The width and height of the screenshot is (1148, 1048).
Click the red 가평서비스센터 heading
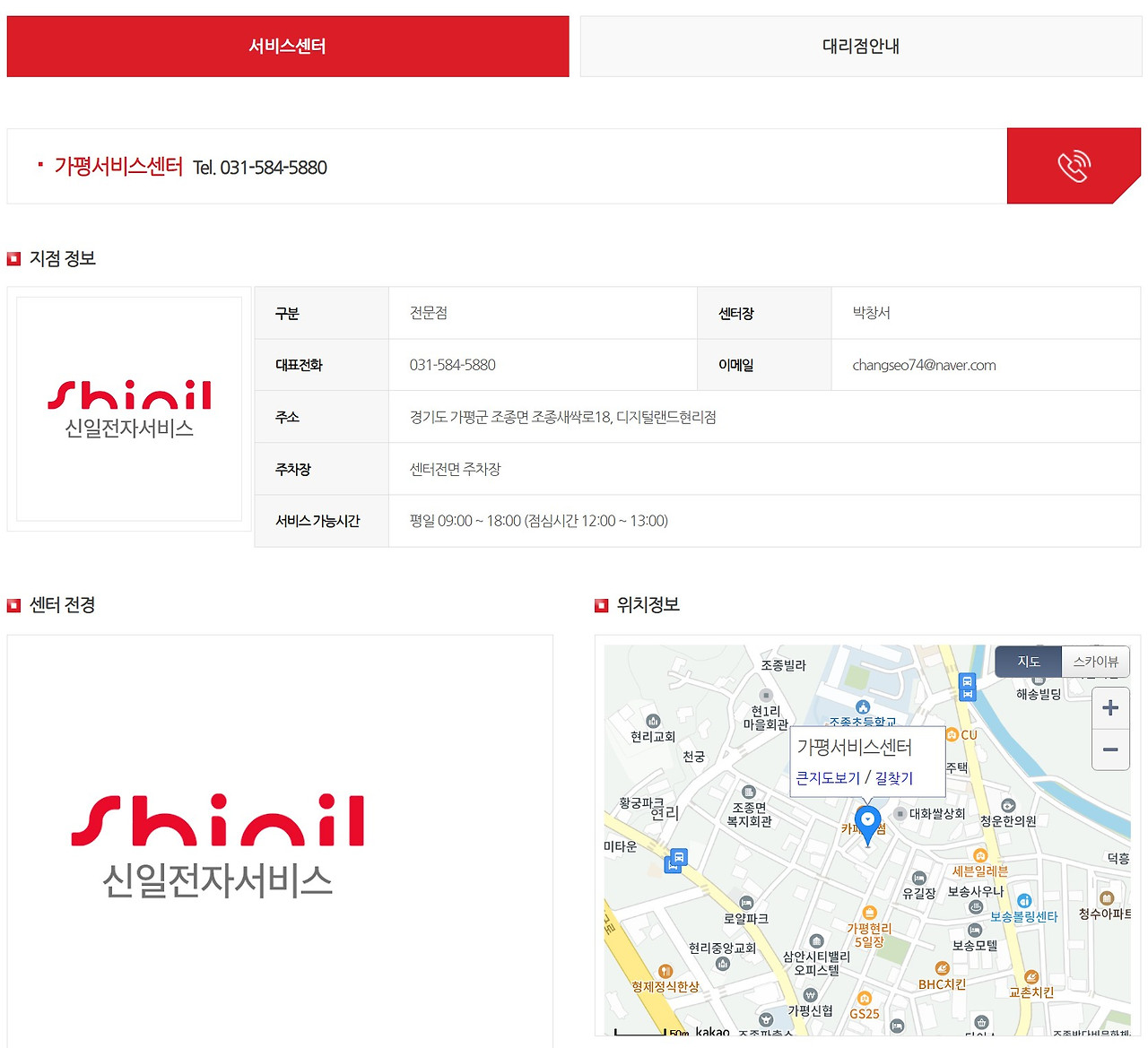pyautogui.click(x=118, y=167)
